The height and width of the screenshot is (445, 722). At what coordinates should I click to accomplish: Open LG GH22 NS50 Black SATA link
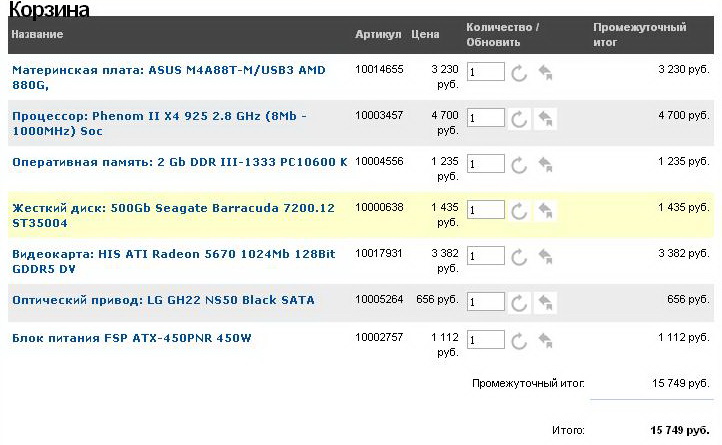[x=163, y=299]
